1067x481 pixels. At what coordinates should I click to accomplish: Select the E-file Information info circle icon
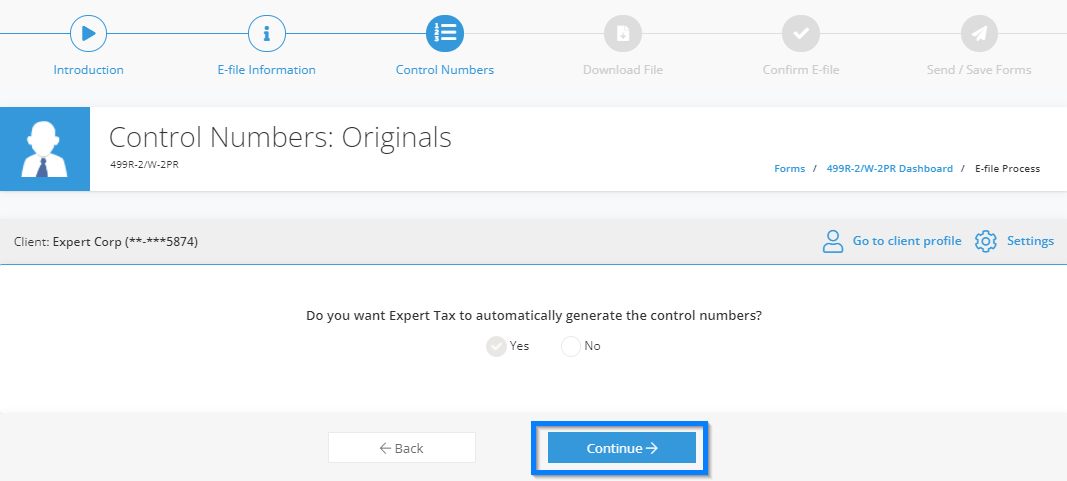click(x=267, y=33)
